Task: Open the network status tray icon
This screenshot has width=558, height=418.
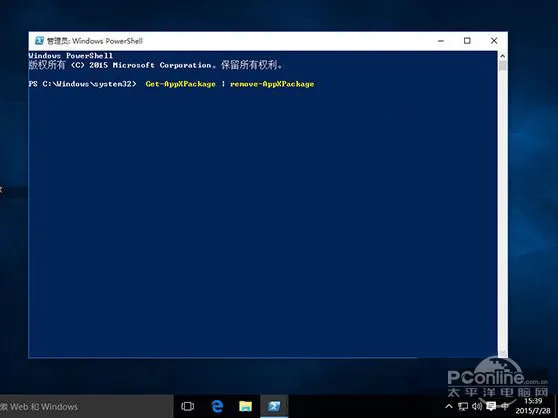Action: 463,406
